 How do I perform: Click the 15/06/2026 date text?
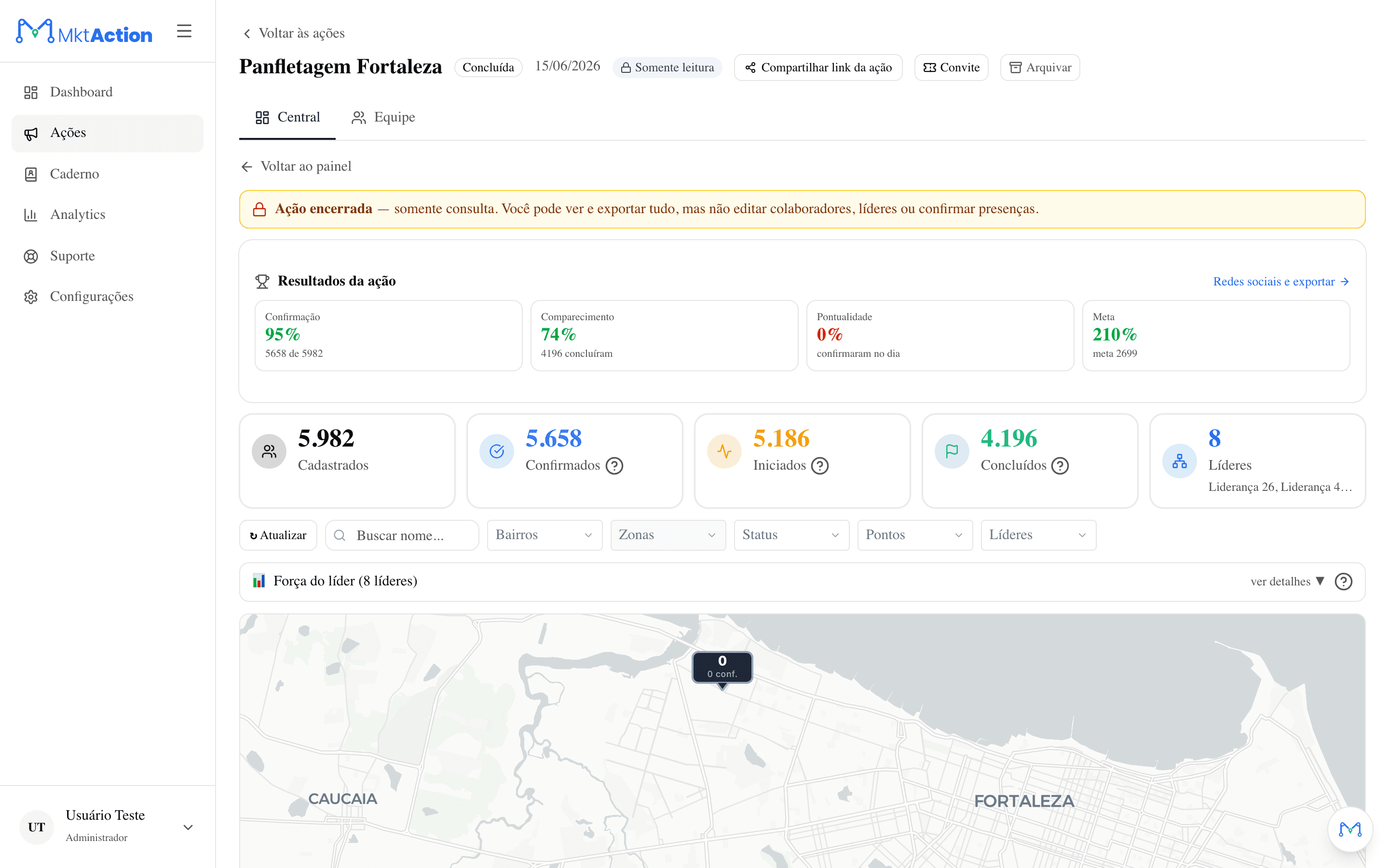pos(567,66)
